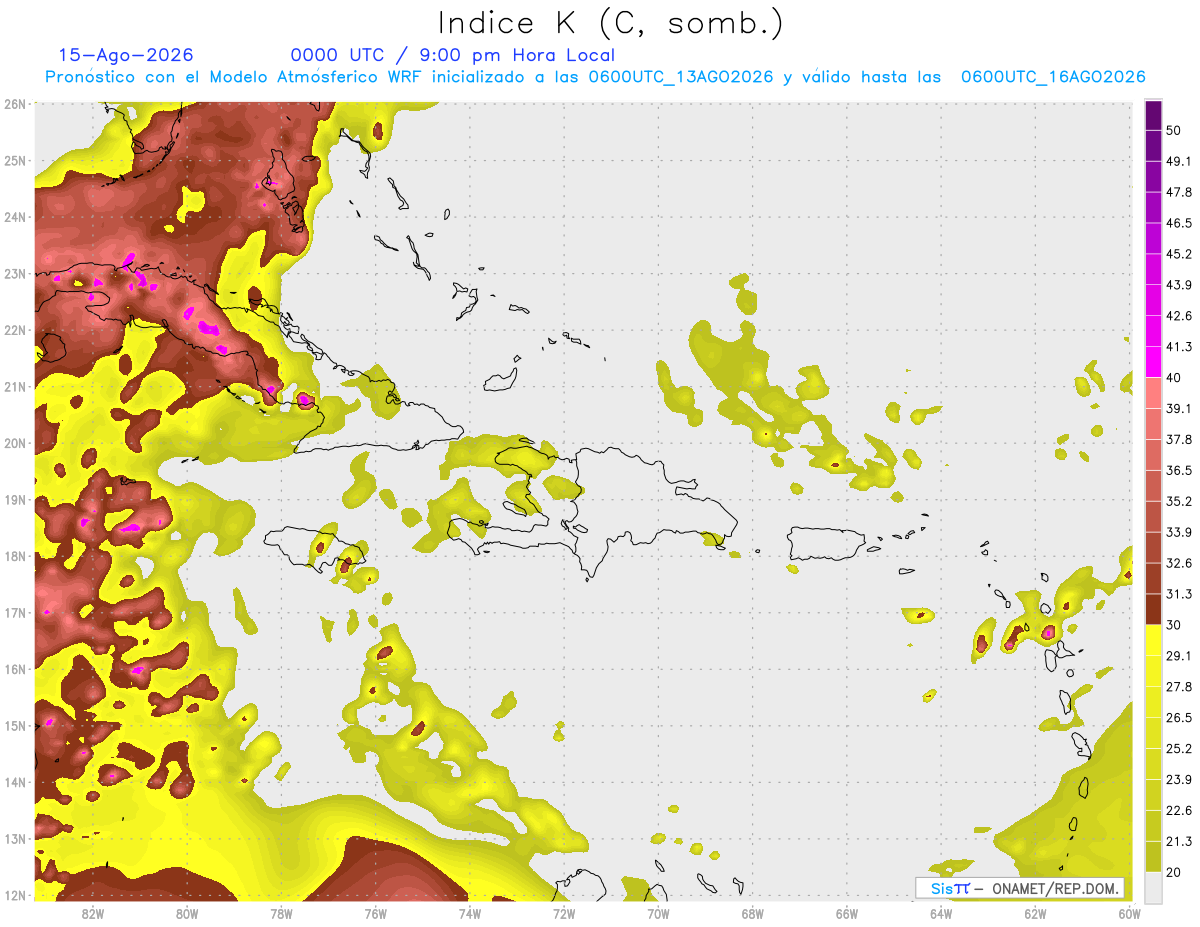Click the dark brown colorbar segment between 30 and 31.3
This screenshot has height=927, width=1200.
1153,609
